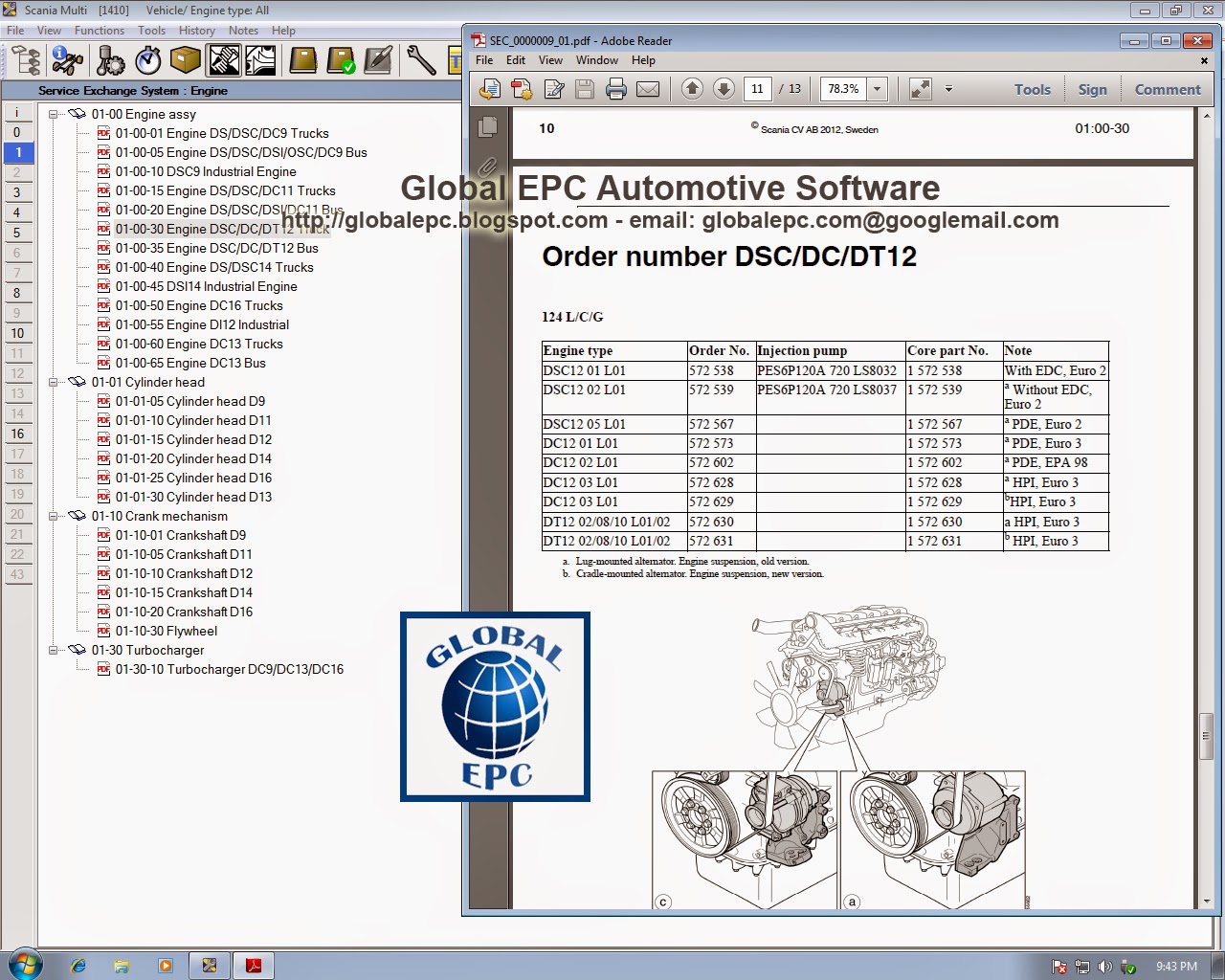Open the Comment pane in Adobe Reader
Screen dimensions: 1225x980
(x=1168, y=89)
